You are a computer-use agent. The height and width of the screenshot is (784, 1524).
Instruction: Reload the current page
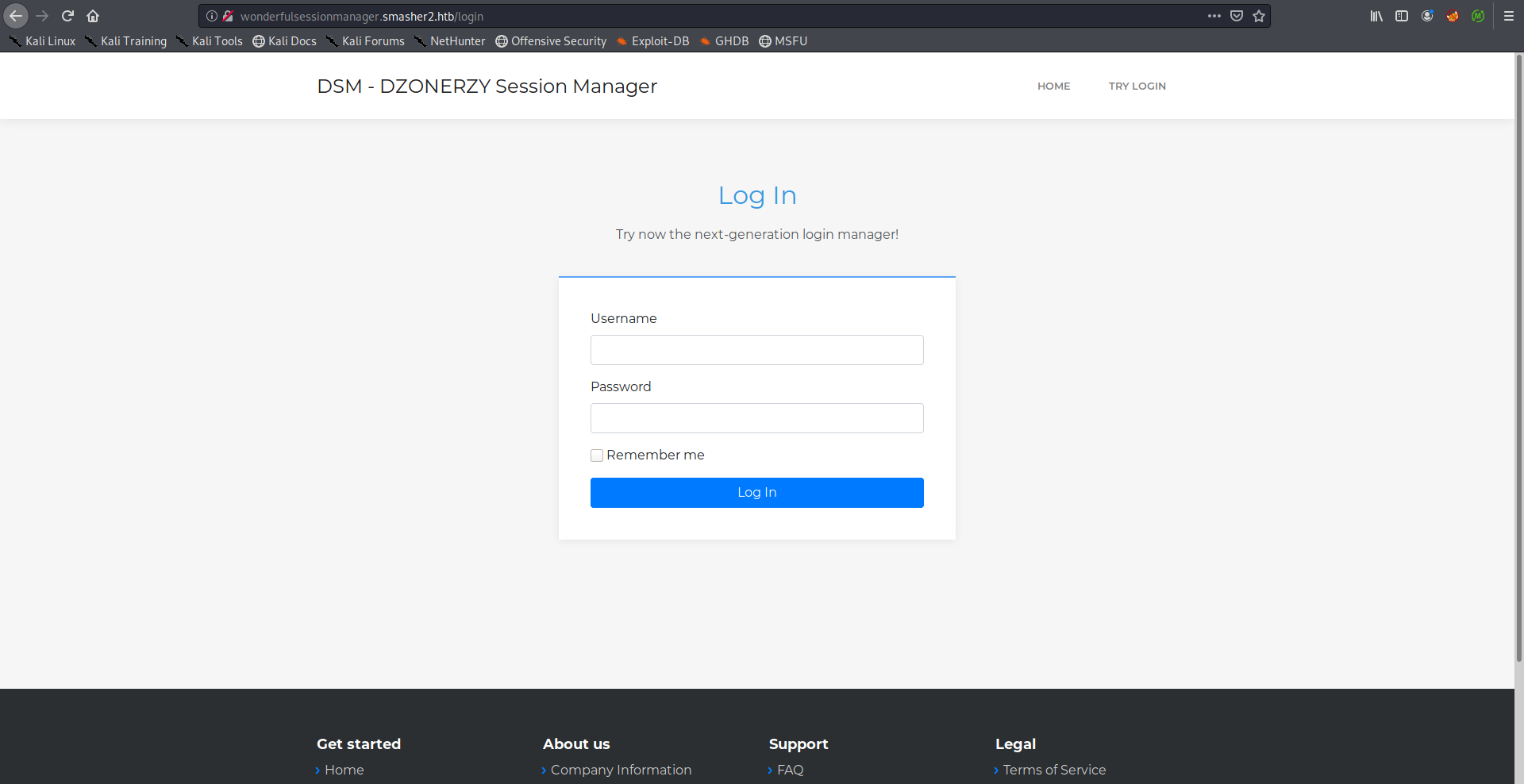[67, 16]
